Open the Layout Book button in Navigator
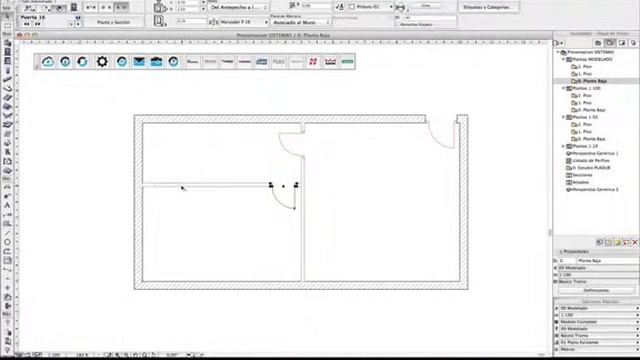The image size is (640, 360). point(622,43)
